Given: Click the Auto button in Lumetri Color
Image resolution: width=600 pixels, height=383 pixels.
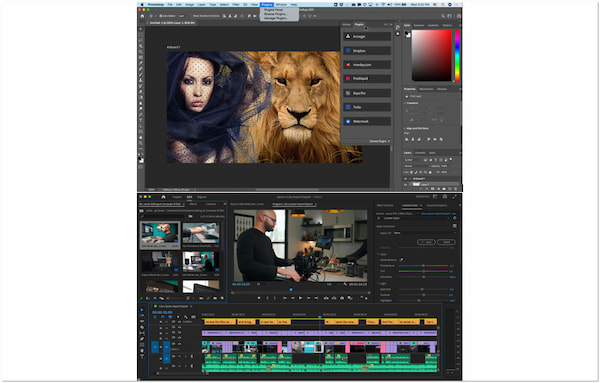Looking at the screenshot, I should pyautogui.click(x=426, y=242).
